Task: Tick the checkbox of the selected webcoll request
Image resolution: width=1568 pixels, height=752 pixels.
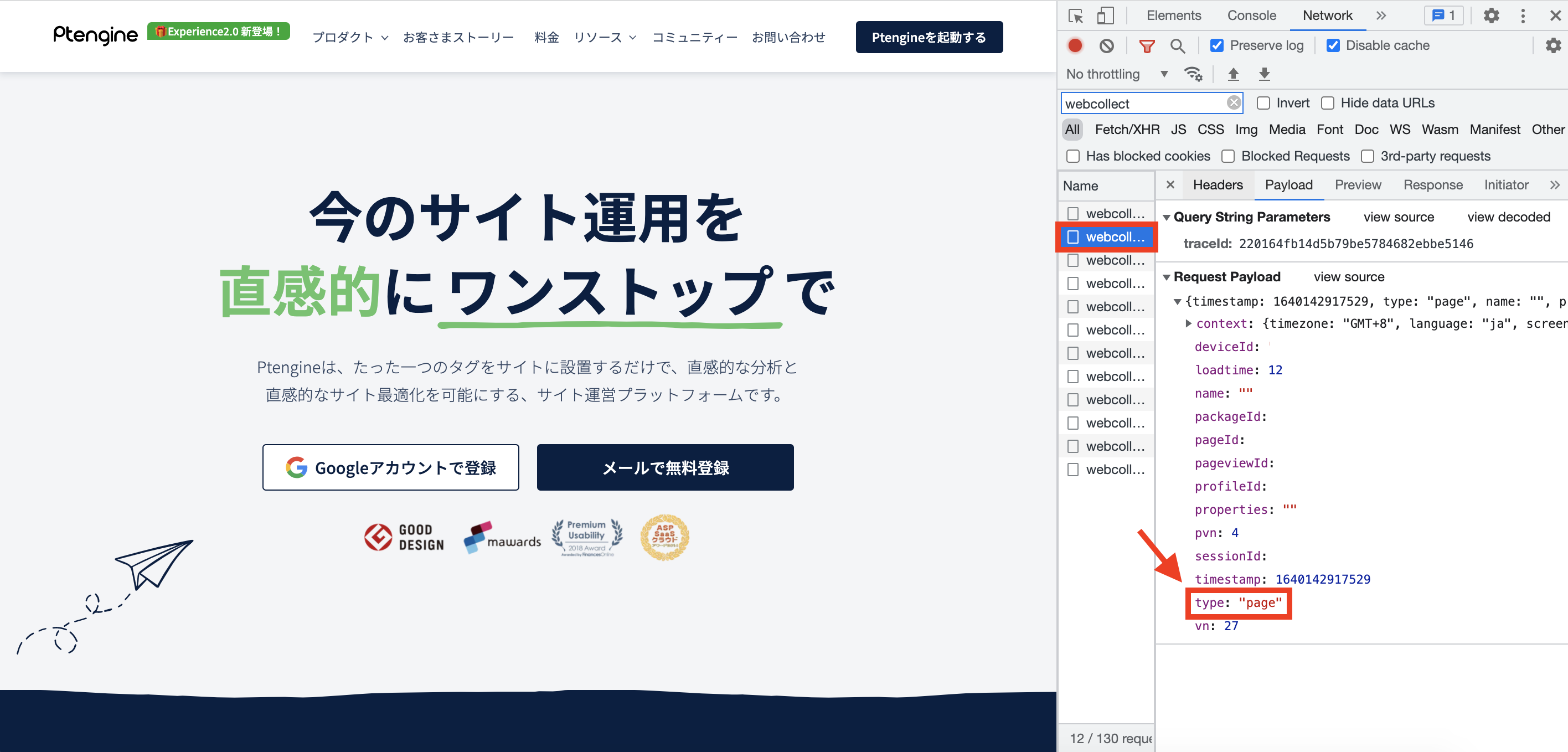Action: [1073, 237]
